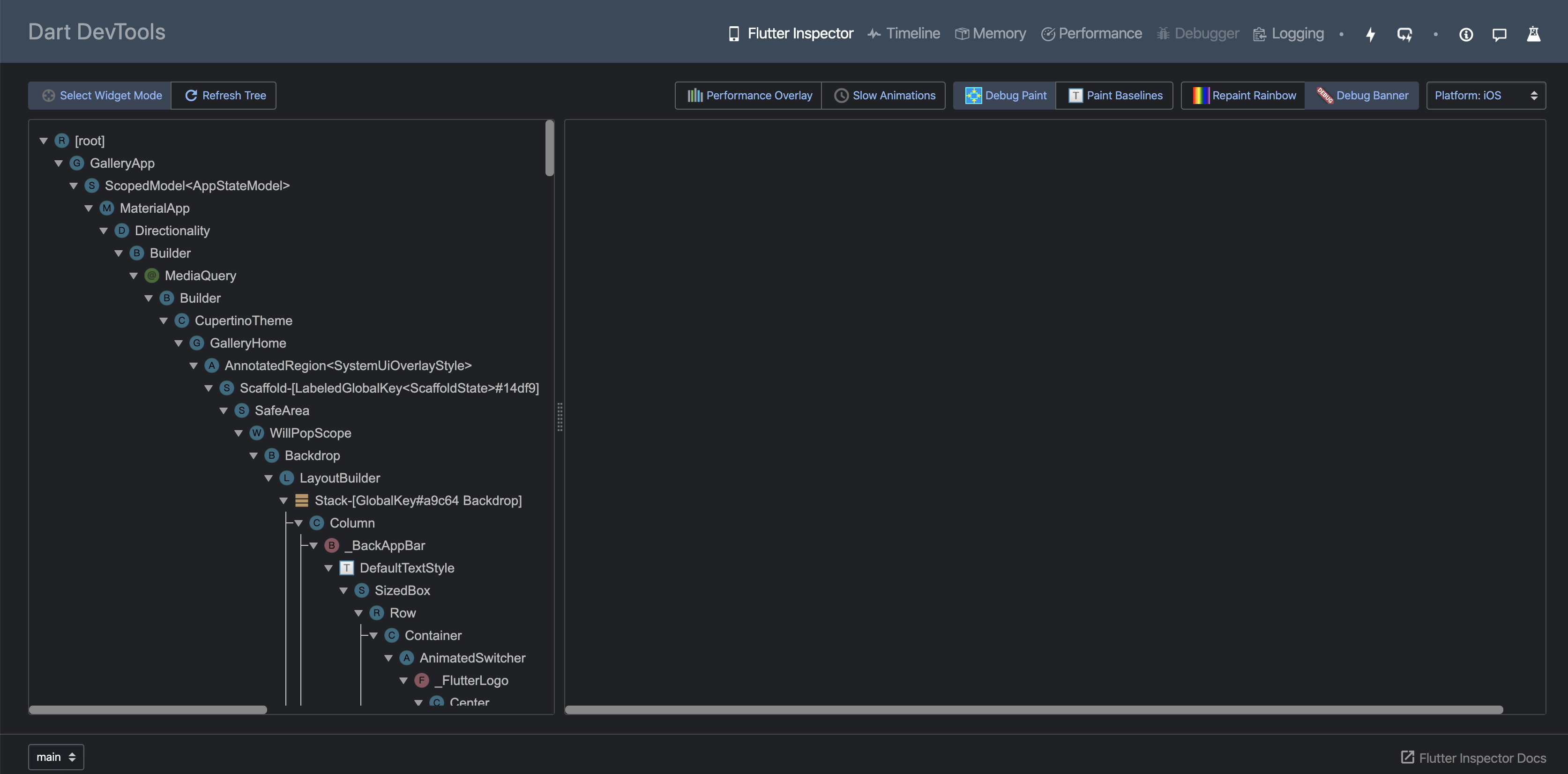Screen dimensions: 1568x774
Task: Click the hot restart icon
Action: pyautogui.click(x=1404, y=34)
